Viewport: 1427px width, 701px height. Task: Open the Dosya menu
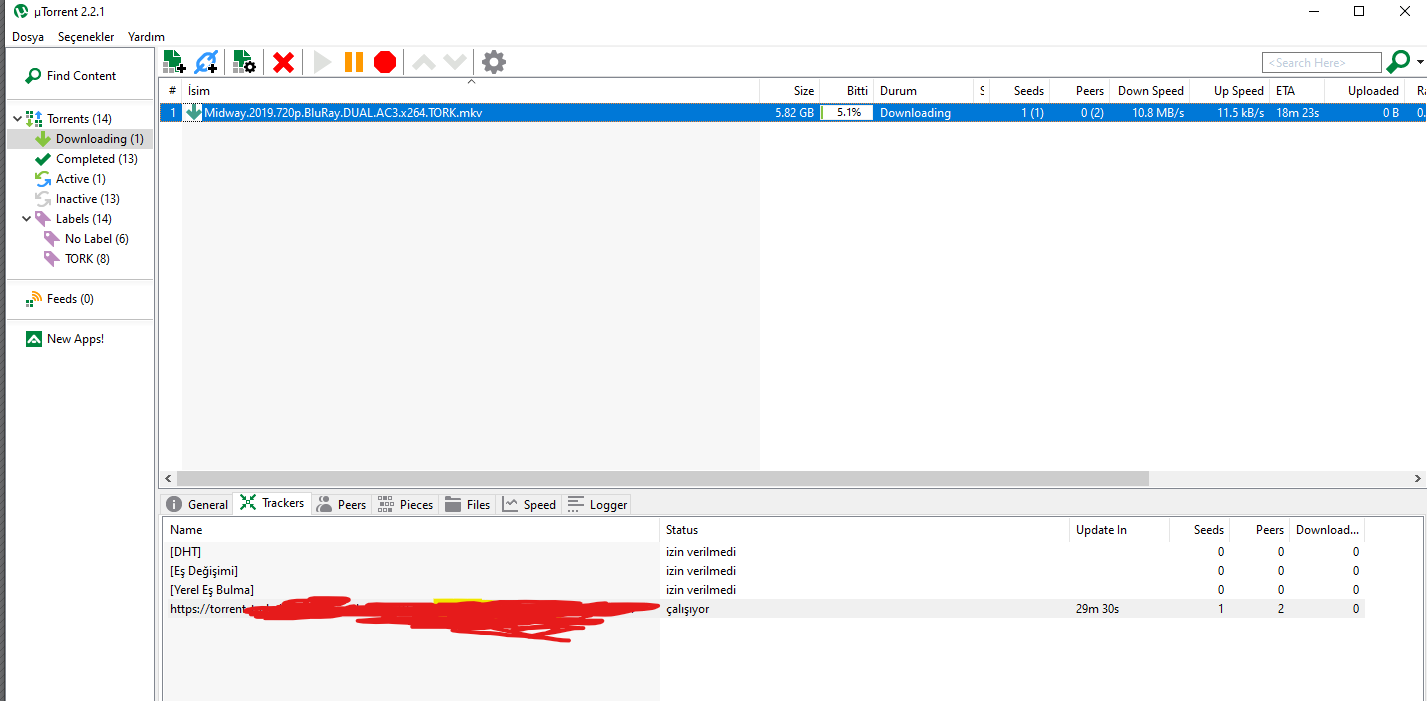coord(28,37)
